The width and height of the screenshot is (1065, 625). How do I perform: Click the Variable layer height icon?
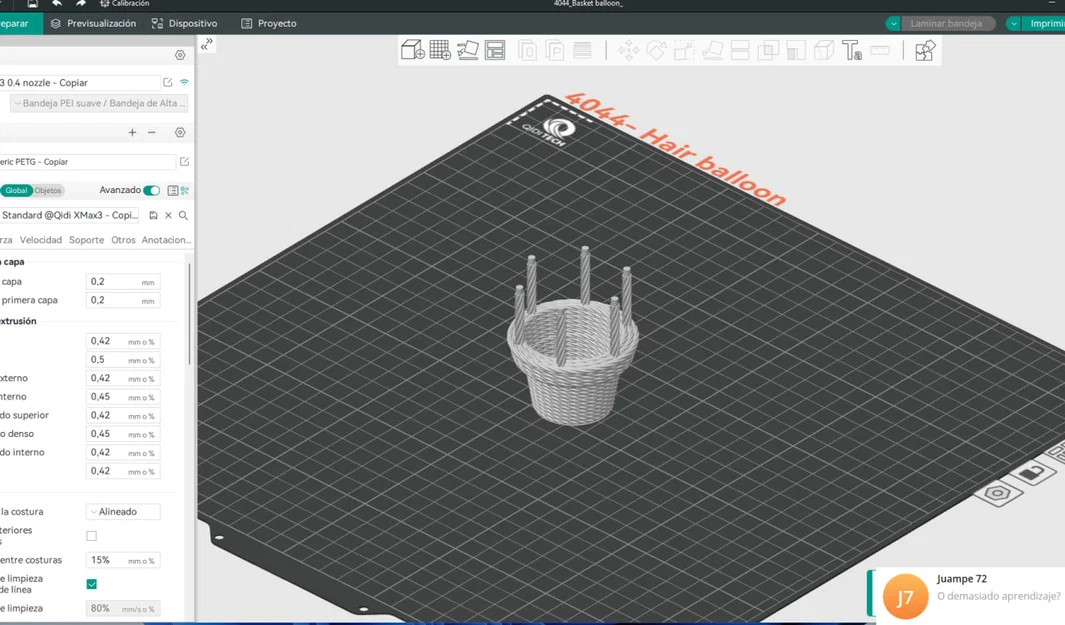pyautogui.click(x=582, y=50)
